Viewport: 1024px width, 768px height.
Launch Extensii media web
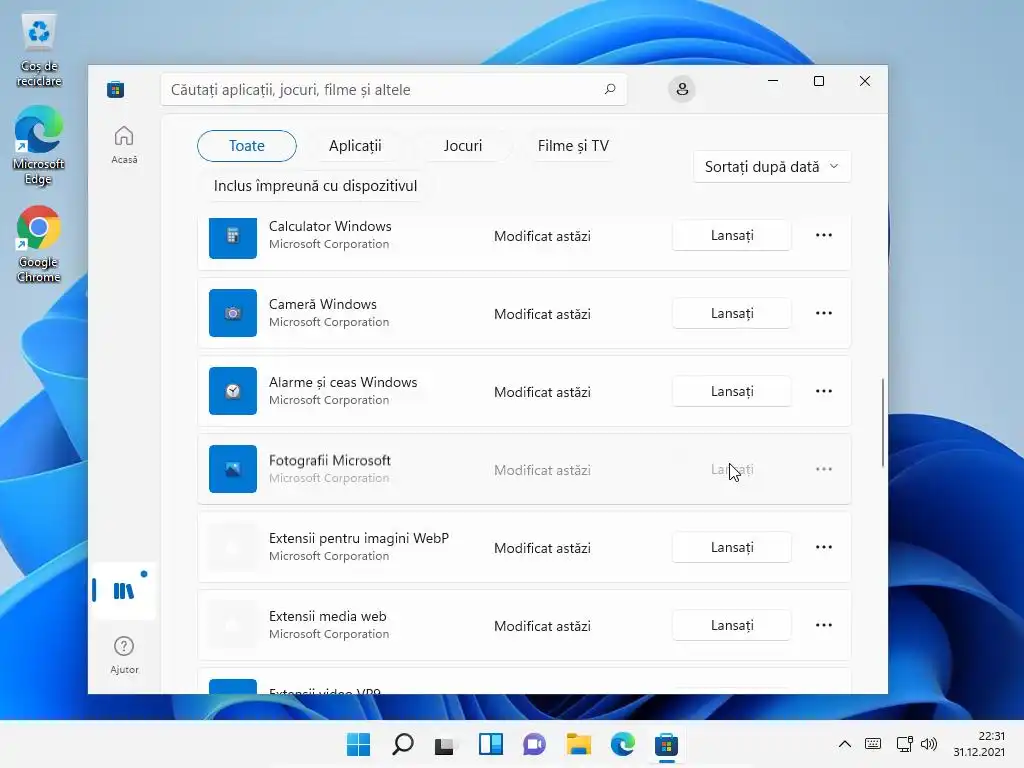coord(731,625)
